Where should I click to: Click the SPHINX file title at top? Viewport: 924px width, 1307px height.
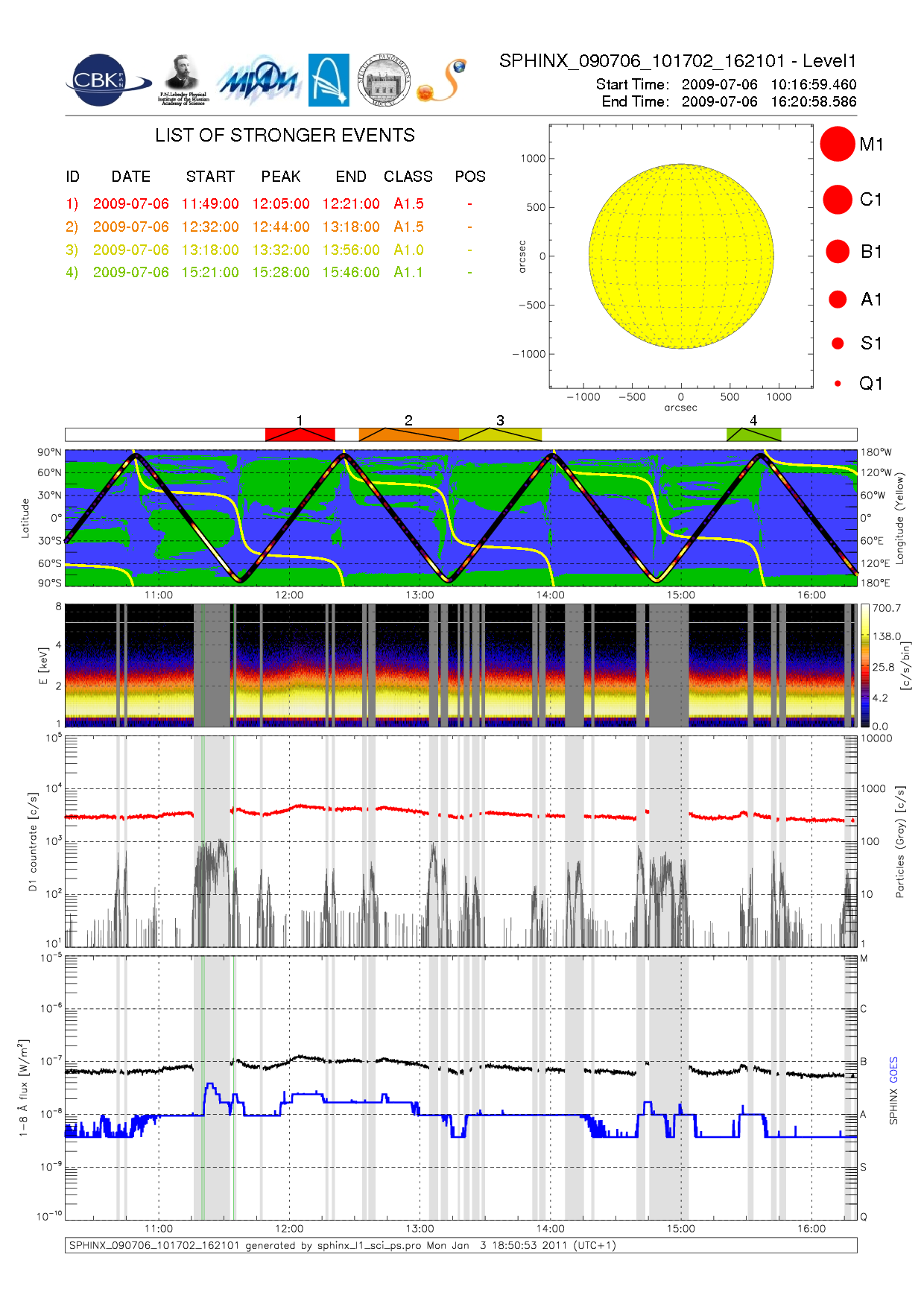677,61
